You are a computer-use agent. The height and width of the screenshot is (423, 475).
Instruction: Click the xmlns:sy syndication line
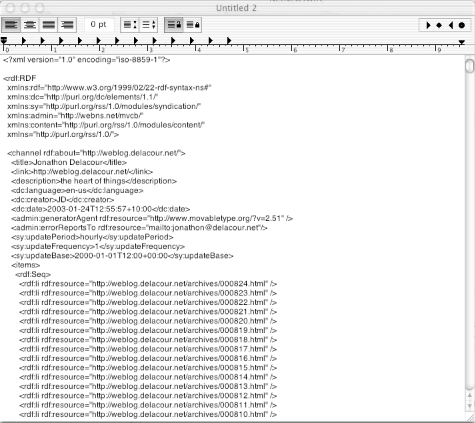[104, 106]
